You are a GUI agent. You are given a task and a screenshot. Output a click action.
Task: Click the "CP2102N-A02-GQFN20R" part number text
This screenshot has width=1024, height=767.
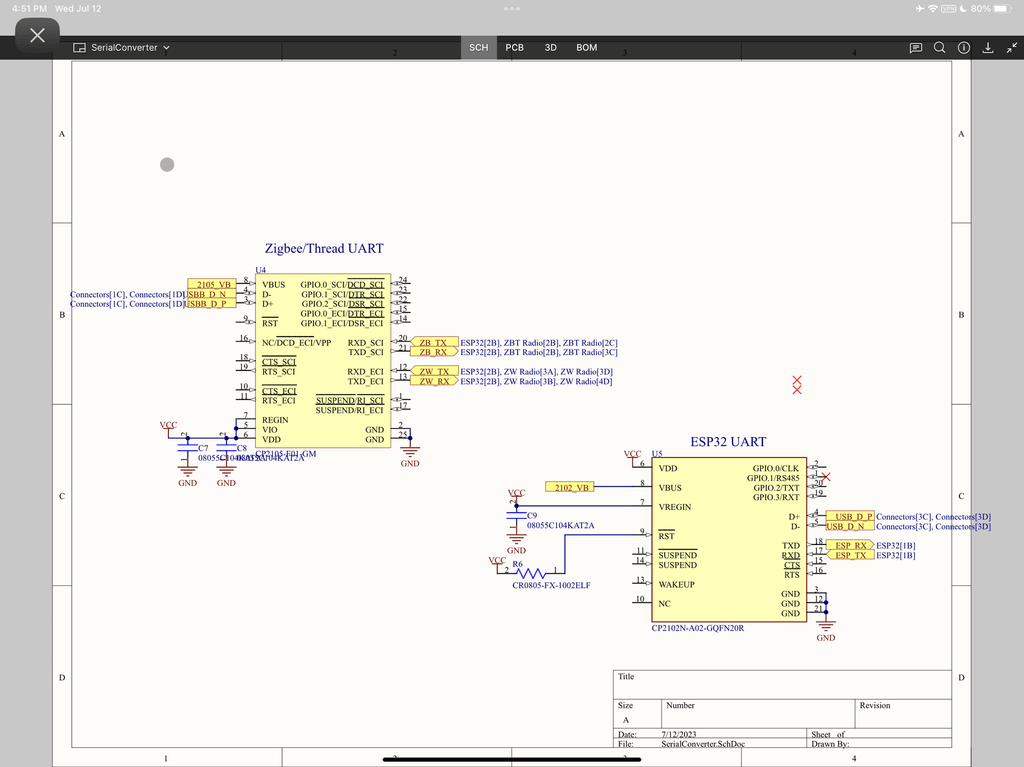(x=697, y=628)
